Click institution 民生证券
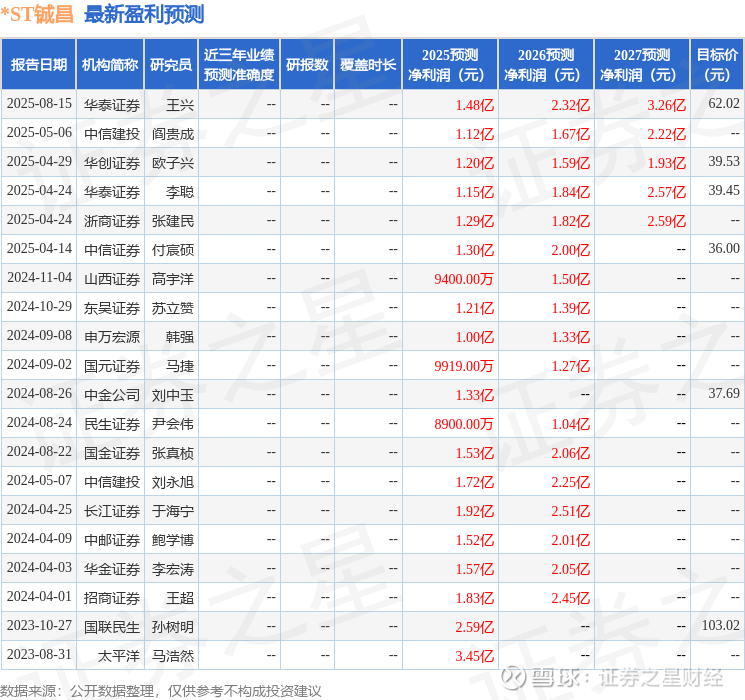 coord(112,424)
